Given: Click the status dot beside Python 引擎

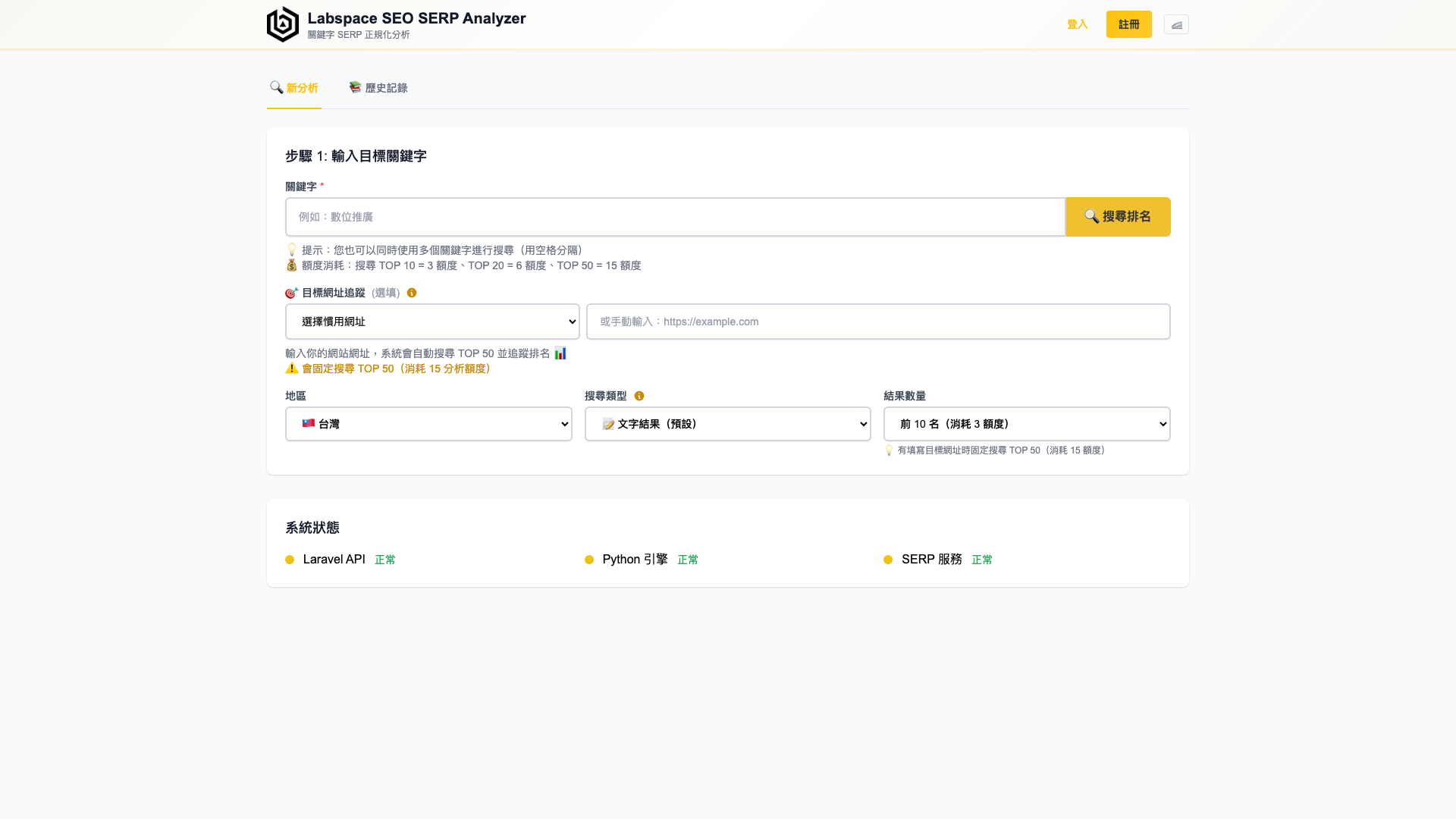Looking at the screenshot, I should tap(588, 560).
